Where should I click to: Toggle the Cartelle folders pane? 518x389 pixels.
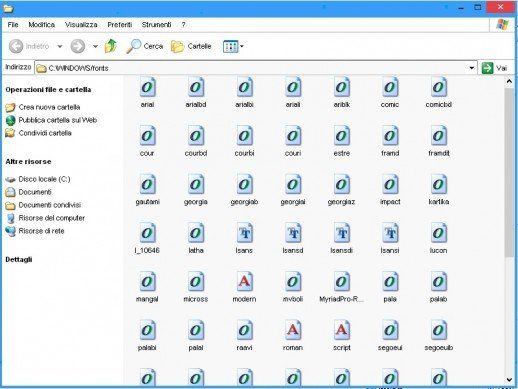click(x=191, y=46)
